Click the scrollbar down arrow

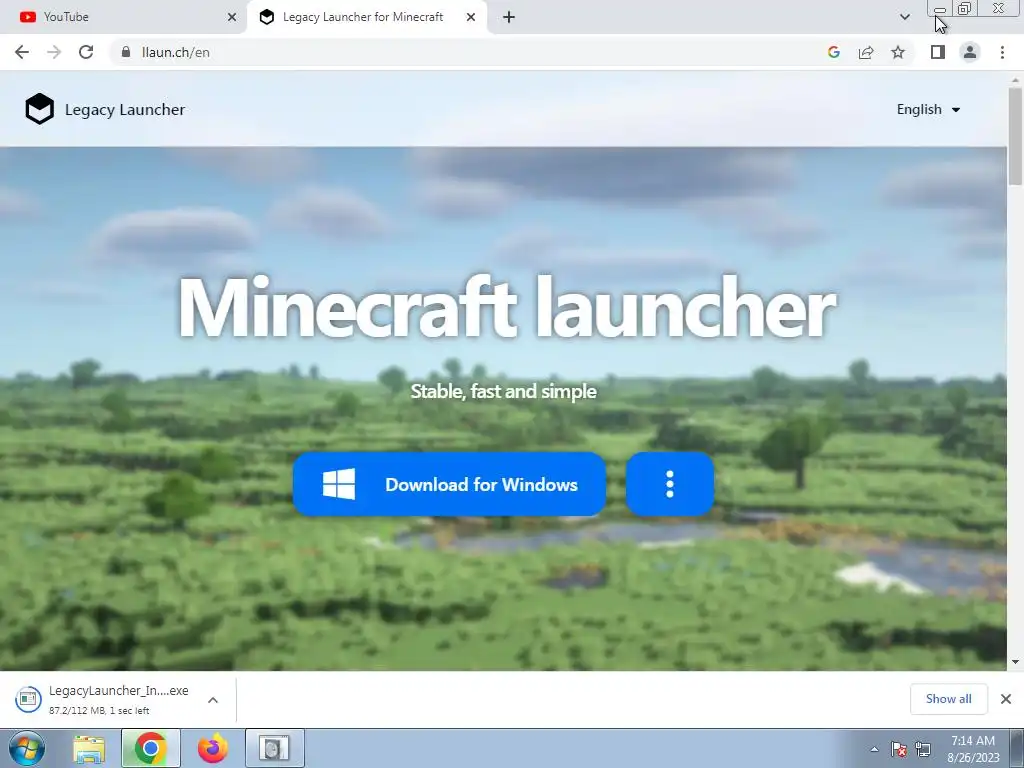pos(1015,662)
